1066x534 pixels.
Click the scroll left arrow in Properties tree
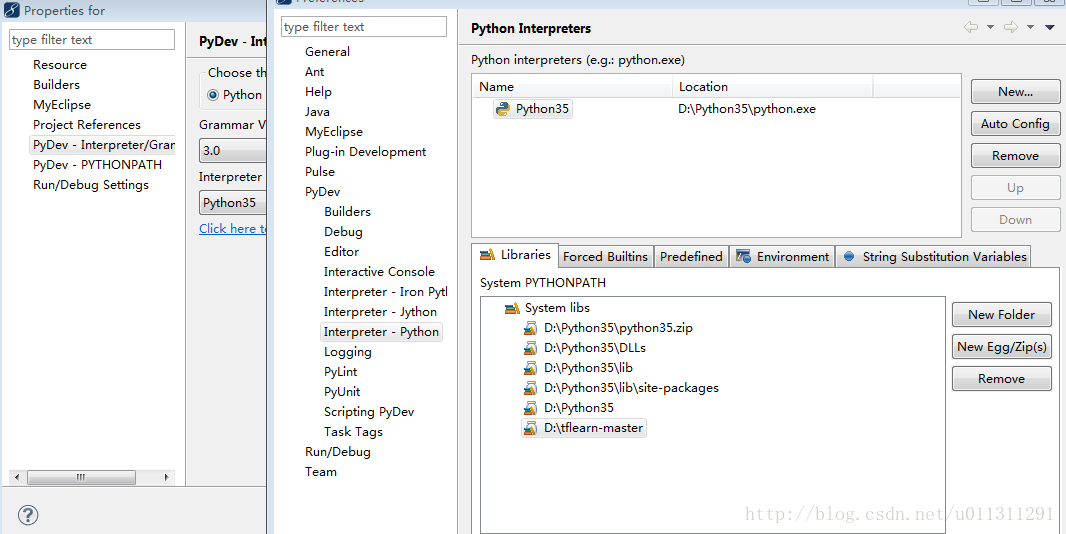click(17, 478)
